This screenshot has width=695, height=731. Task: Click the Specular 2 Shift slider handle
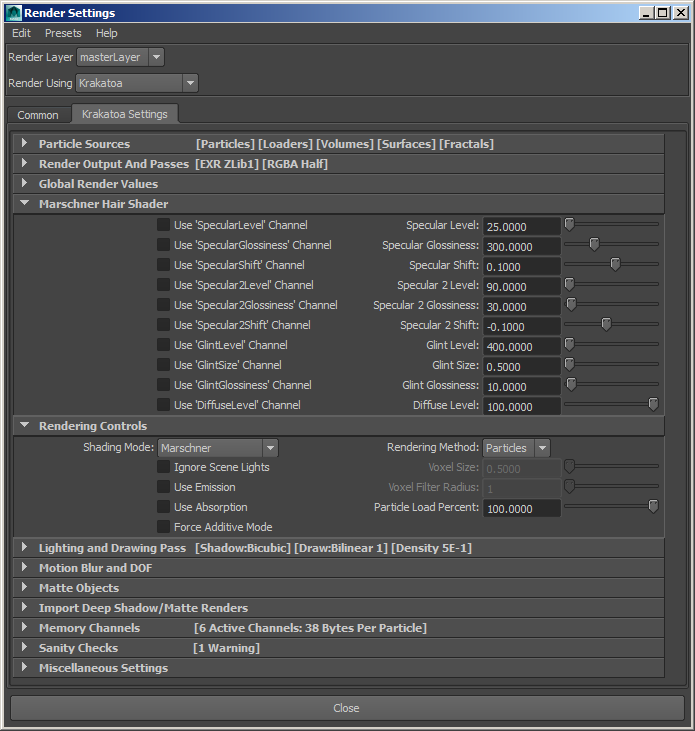click(x=606, y=324)
